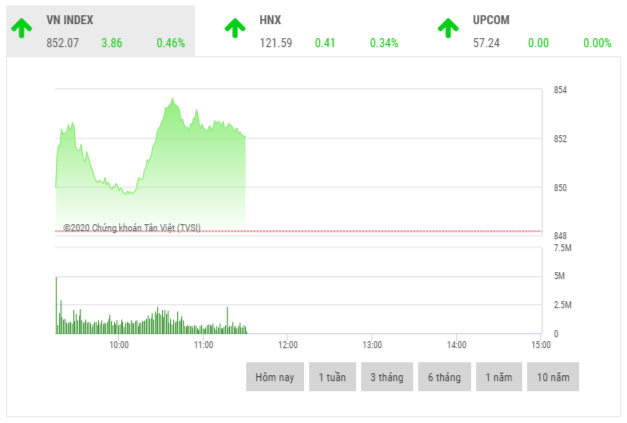The image size is (627, 423).
Task: Click the HNX index value 121.59
Action: click(275, 43)
